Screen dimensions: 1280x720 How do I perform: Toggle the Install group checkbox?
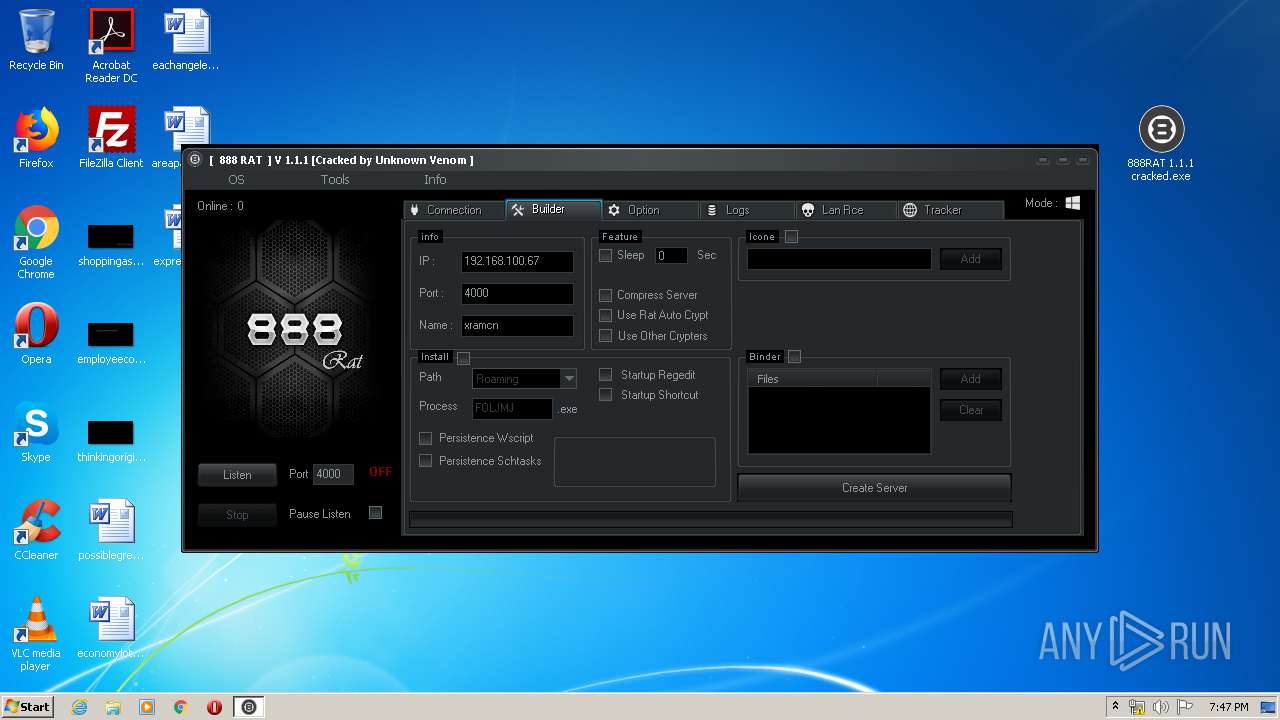coord(463,358)
